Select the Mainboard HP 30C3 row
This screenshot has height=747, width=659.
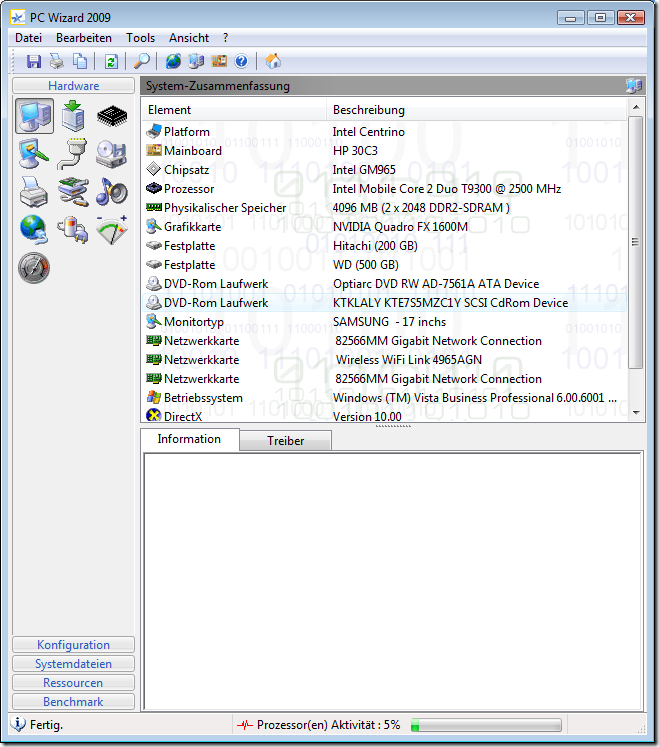coord(384,151)
